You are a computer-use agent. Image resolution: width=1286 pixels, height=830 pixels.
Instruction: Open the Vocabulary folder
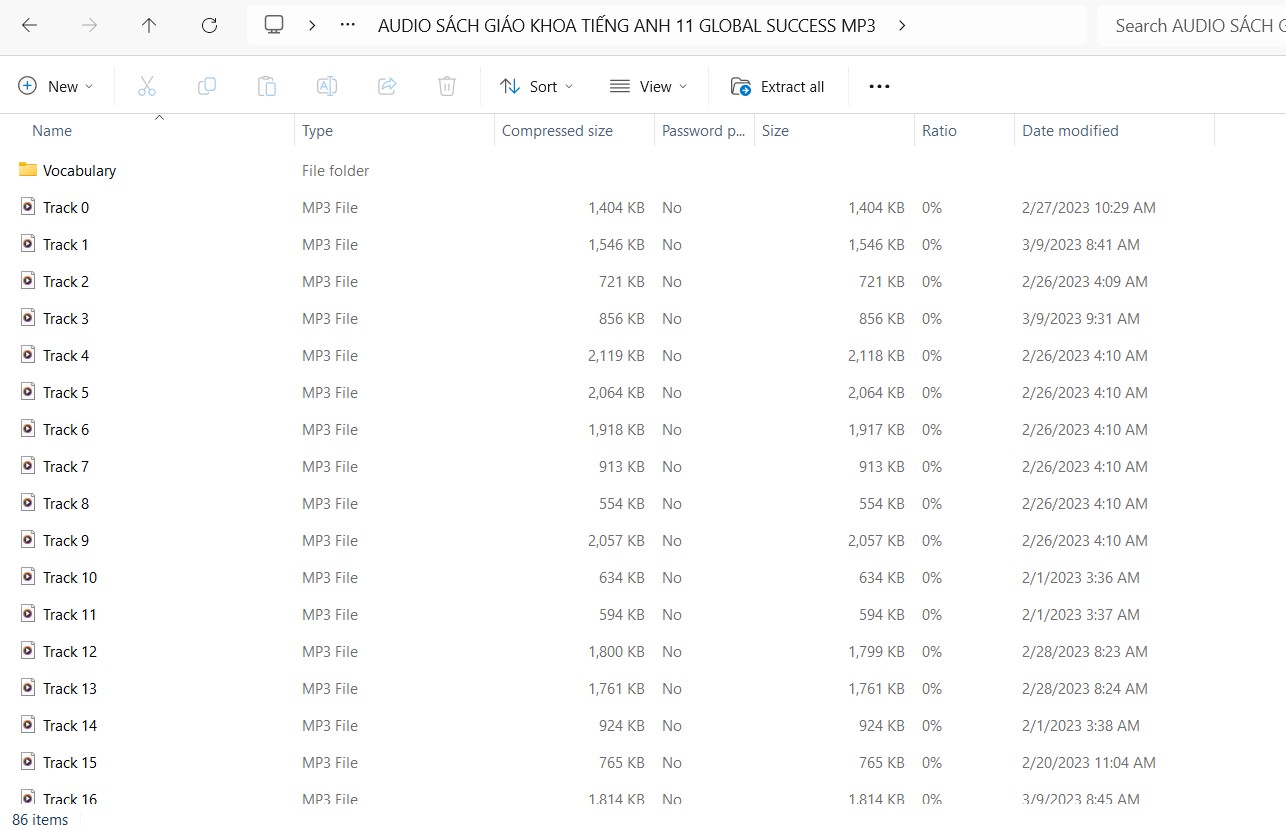80,170
